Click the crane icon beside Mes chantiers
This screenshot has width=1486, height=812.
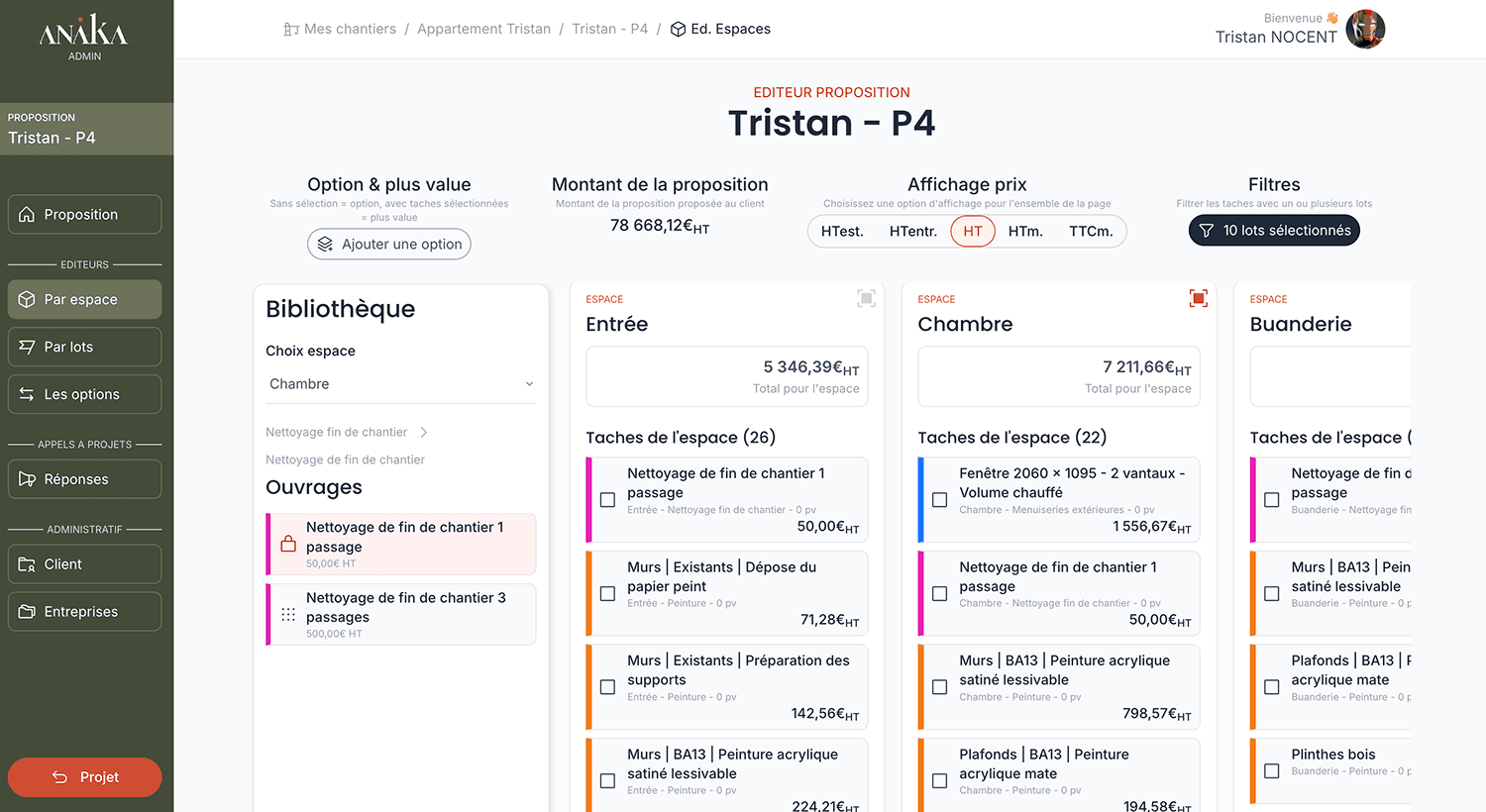291,29
